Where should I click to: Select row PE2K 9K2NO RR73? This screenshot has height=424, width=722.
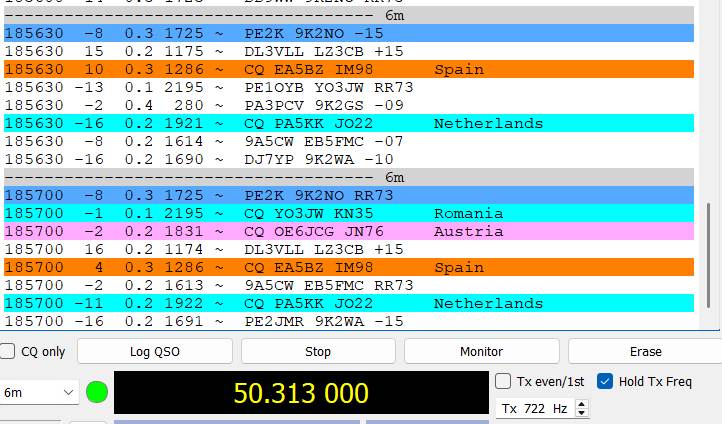coord(349,195)
